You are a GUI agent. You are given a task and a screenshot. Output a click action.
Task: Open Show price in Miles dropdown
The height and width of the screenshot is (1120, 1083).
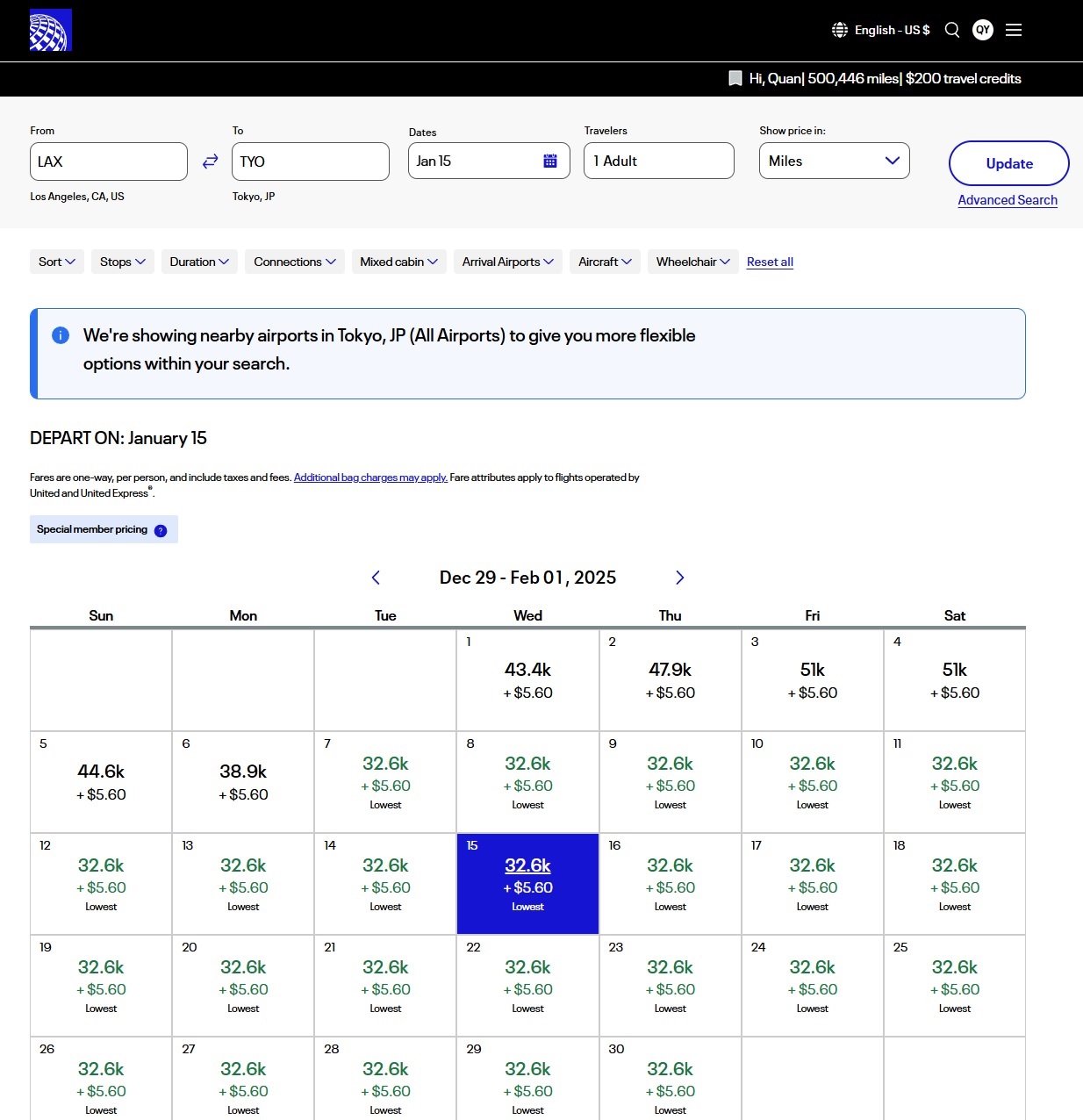(x=835, y=161)
